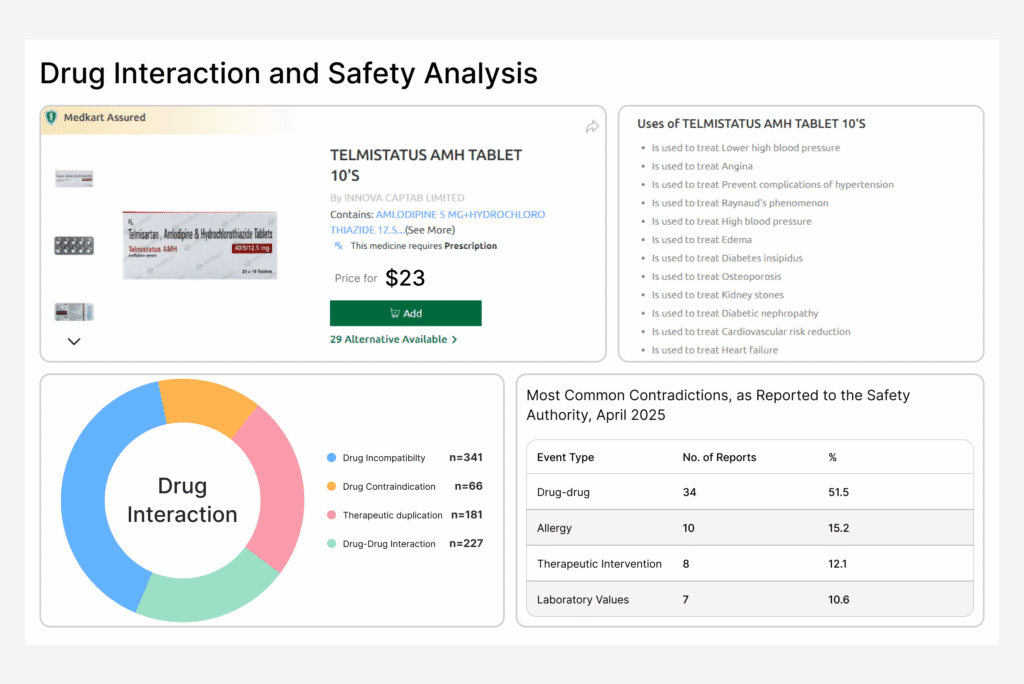This screenshot has width=1024, height=684.
Task: Click the cart icon inside the Add button
Action: [x=395, y=313]
